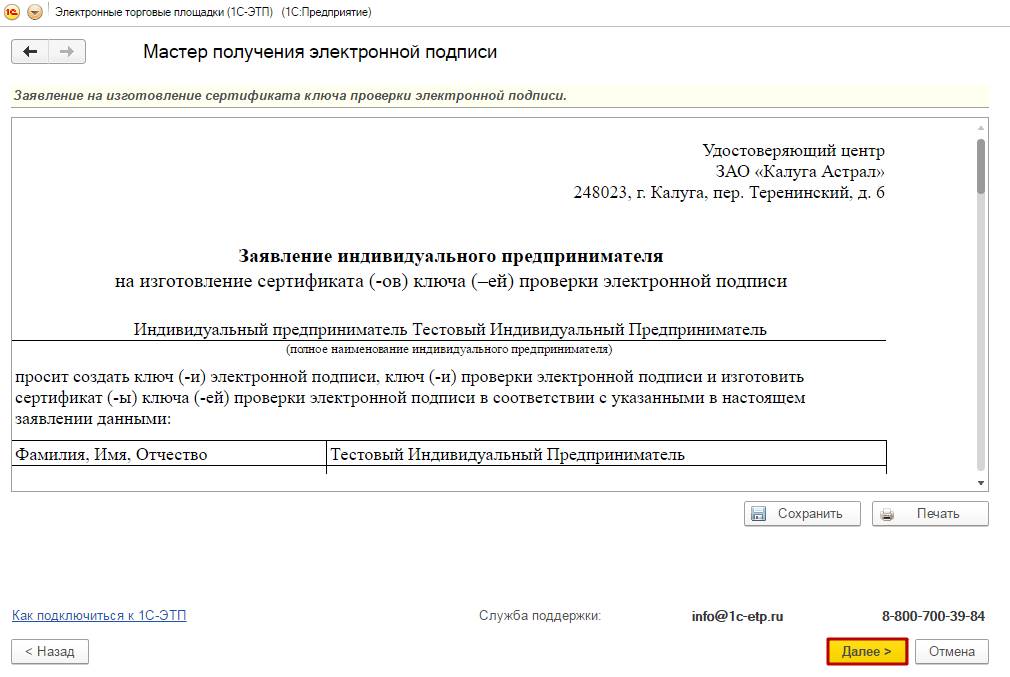1010x677 pixels.
Task: Print the application via Печать button
Action: pos(930,513)
